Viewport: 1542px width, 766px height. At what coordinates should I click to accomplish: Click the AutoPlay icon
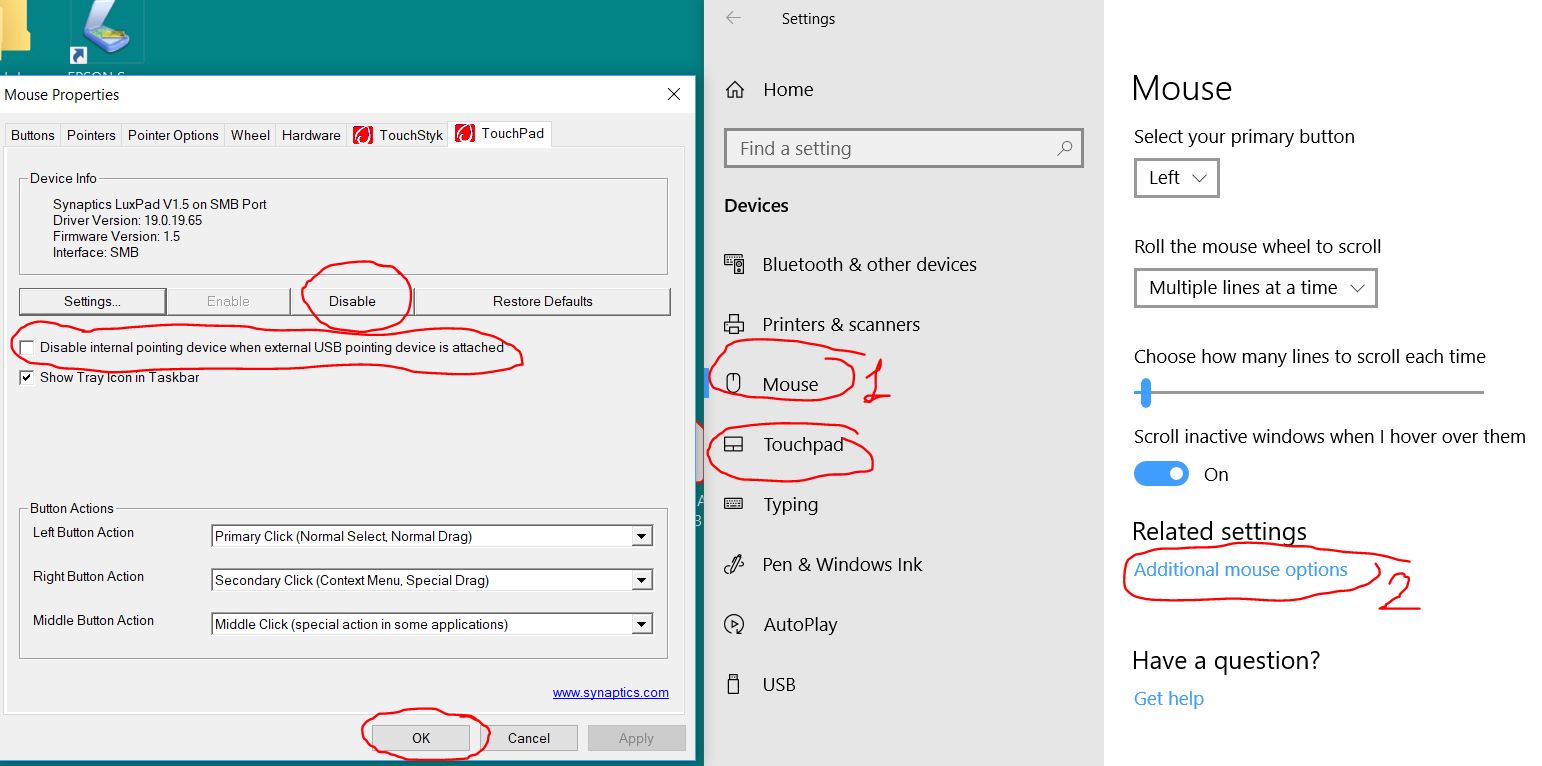(734, 625)
